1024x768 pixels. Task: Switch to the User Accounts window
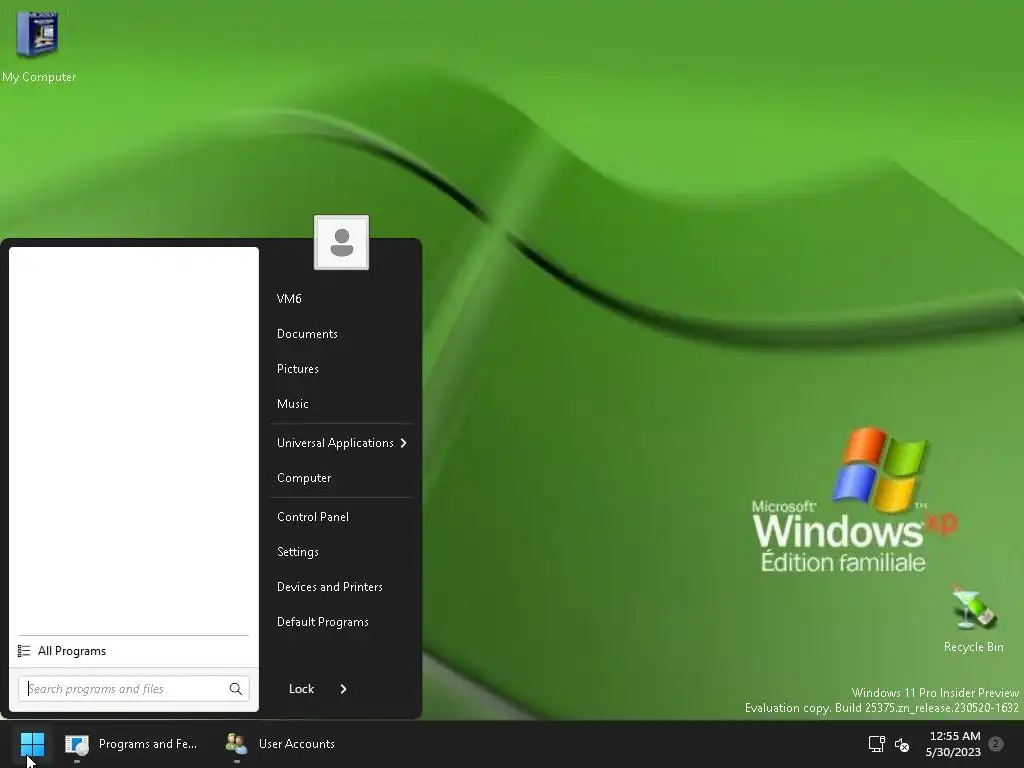click(x=281, y=744)
